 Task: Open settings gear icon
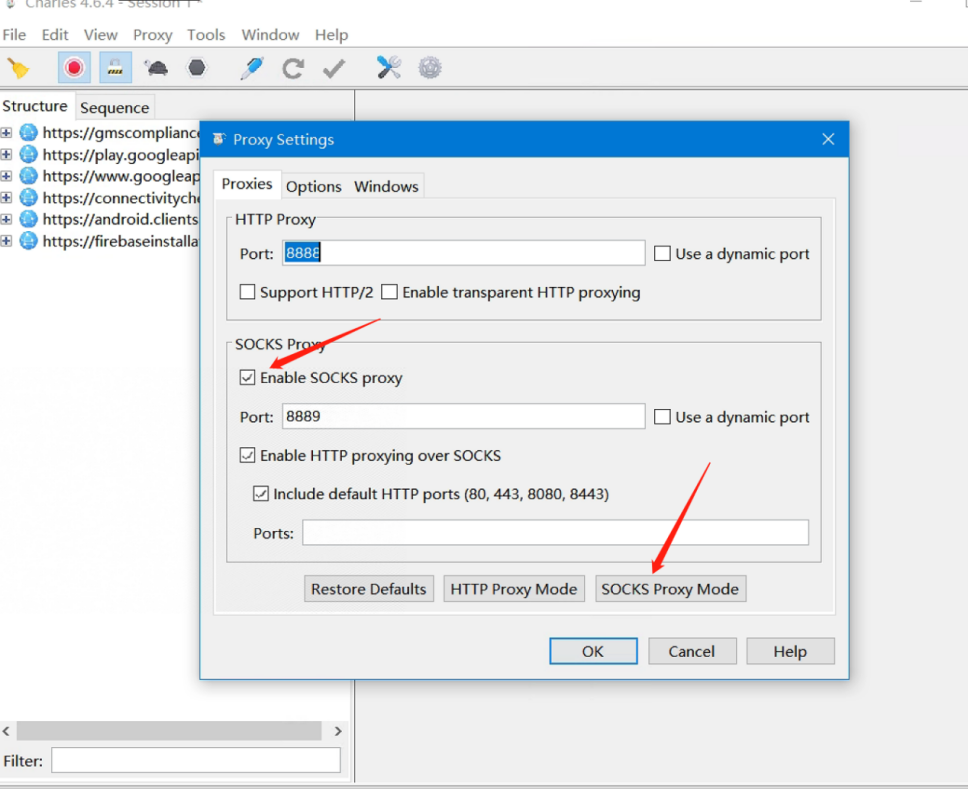430,67
